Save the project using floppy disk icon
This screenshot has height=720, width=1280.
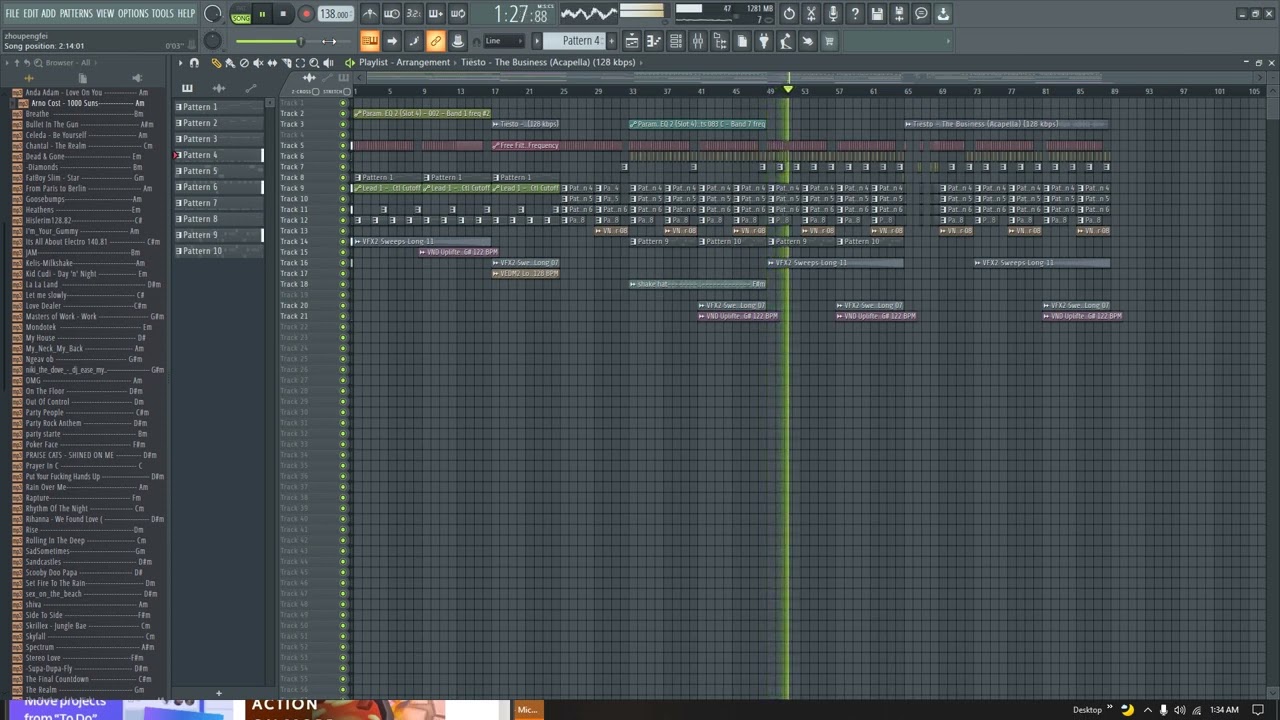pos(877,14)
